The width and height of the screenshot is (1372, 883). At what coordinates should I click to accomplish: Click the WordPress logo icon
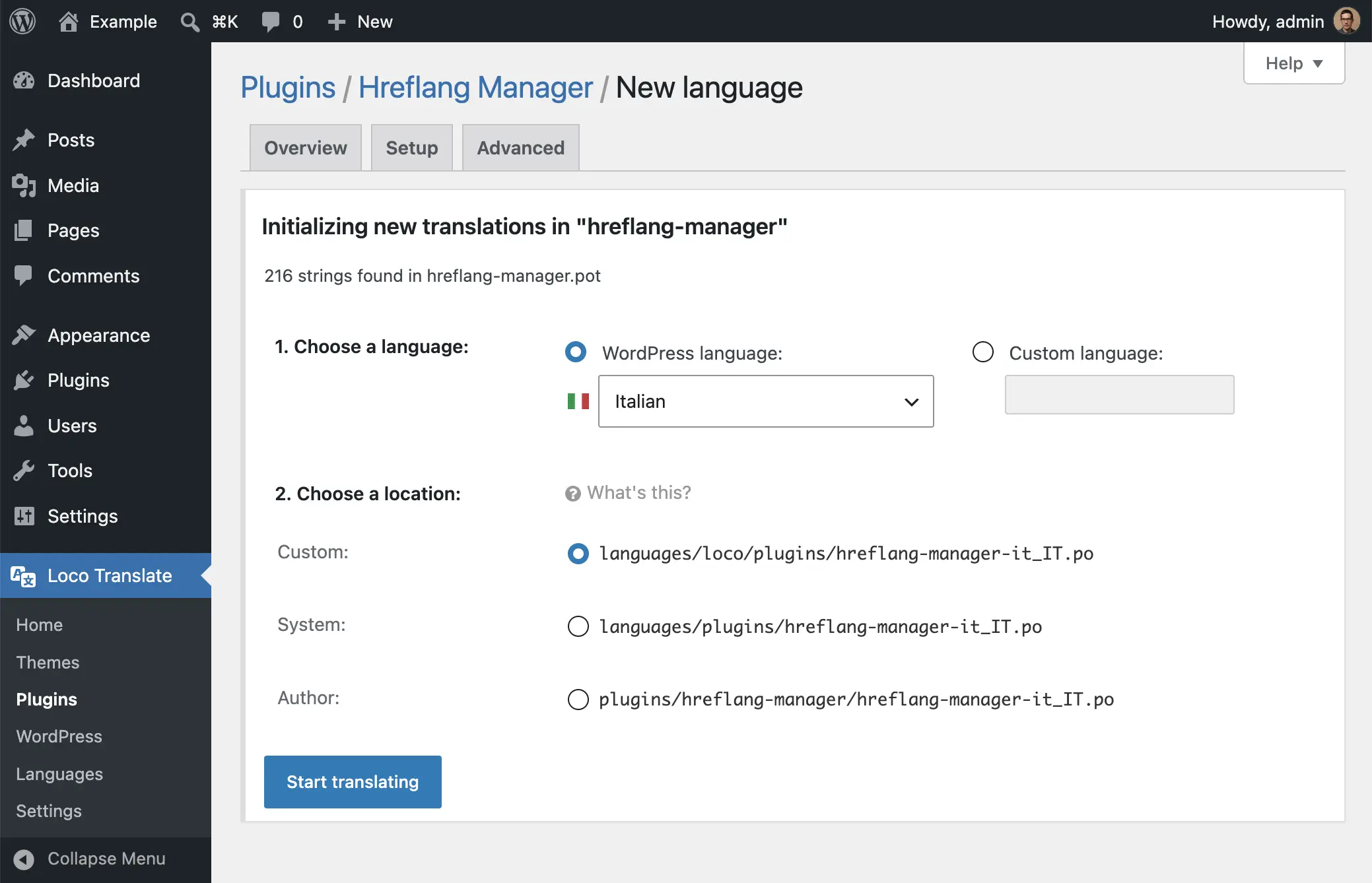tap(22, 21)
